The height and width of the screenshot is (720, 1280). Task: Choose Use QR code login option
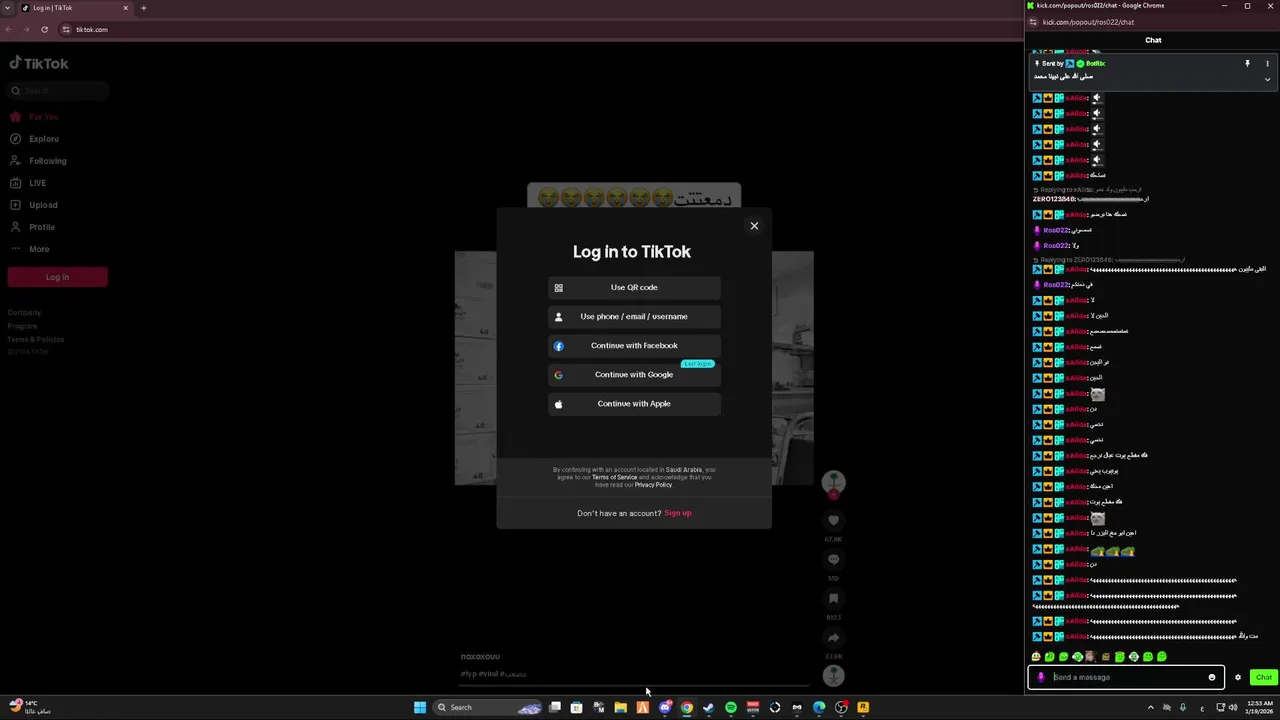(x=634, y=287)
